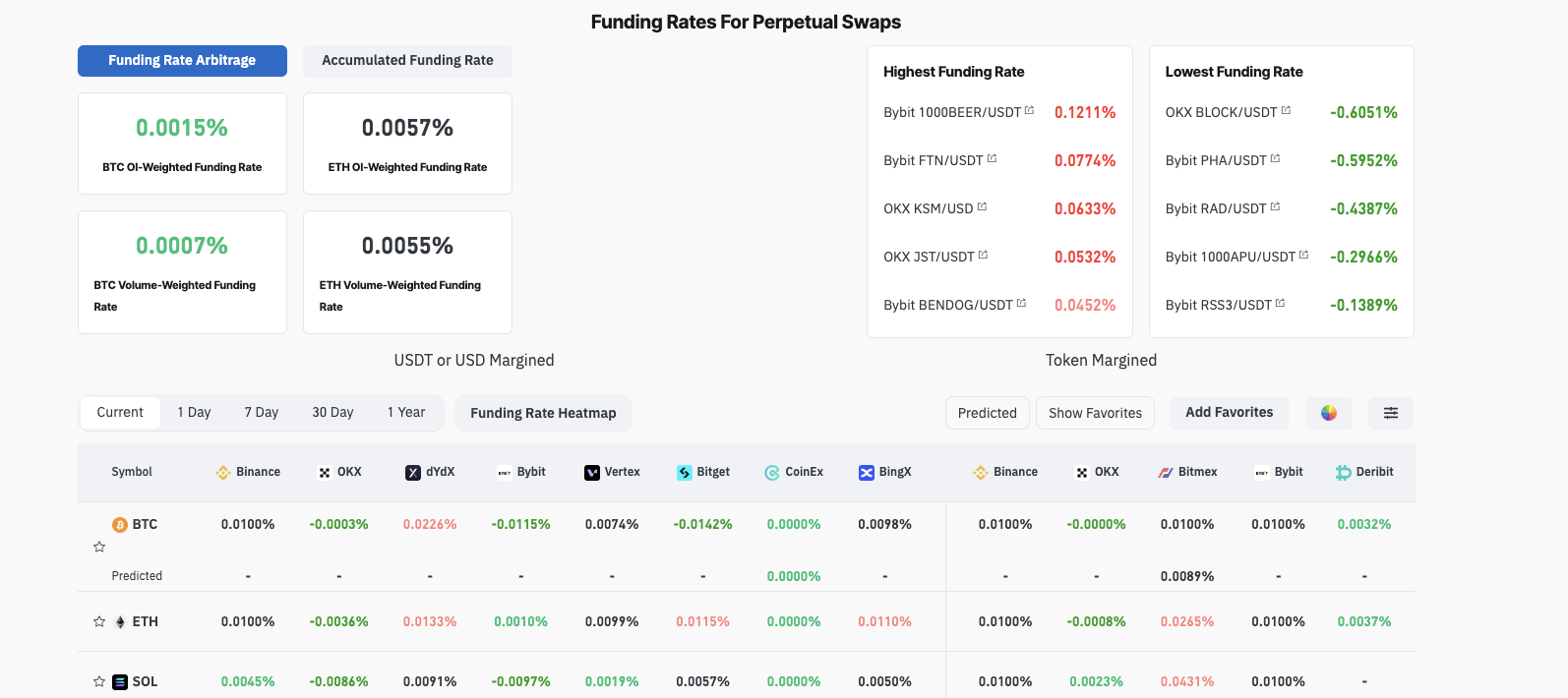
Task: Open the filter settings sliders icon
Action: click(x=1390, y=413)
